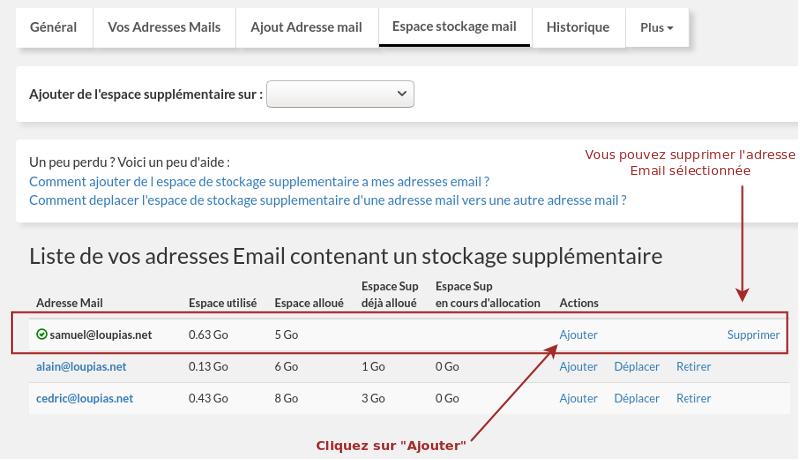Expand the extra storage address select box
The height and width of the screenshot is (460, 800).
[340, 94]
